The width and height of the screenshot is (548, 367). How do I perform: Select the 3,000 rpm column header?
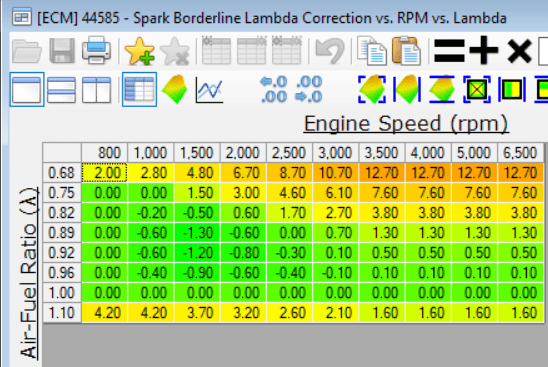coord(336,152)
